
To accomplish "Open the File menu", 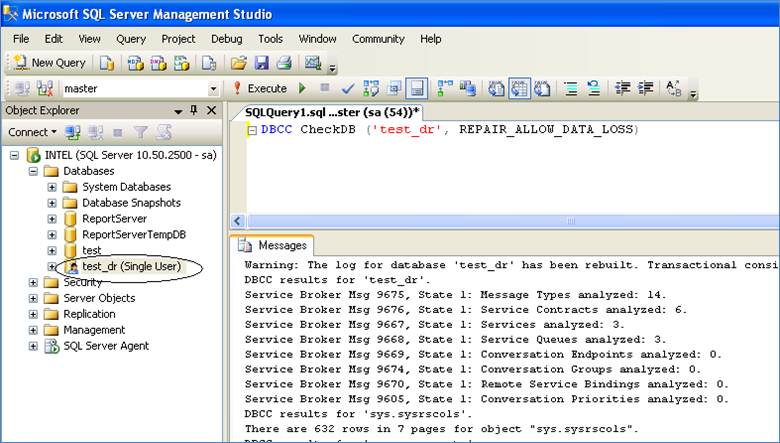I will pyautogui.click(x=21, y=39).
